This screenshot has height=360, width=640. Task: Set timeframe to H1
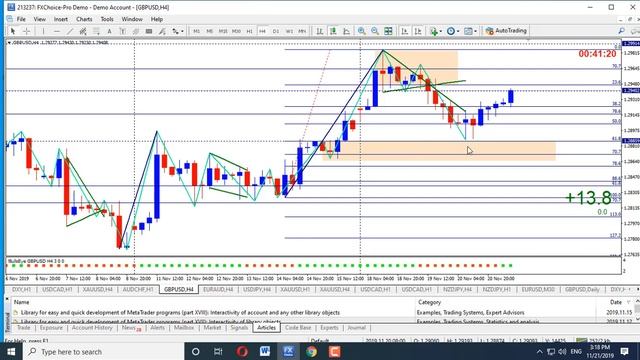tap(249, 31)
